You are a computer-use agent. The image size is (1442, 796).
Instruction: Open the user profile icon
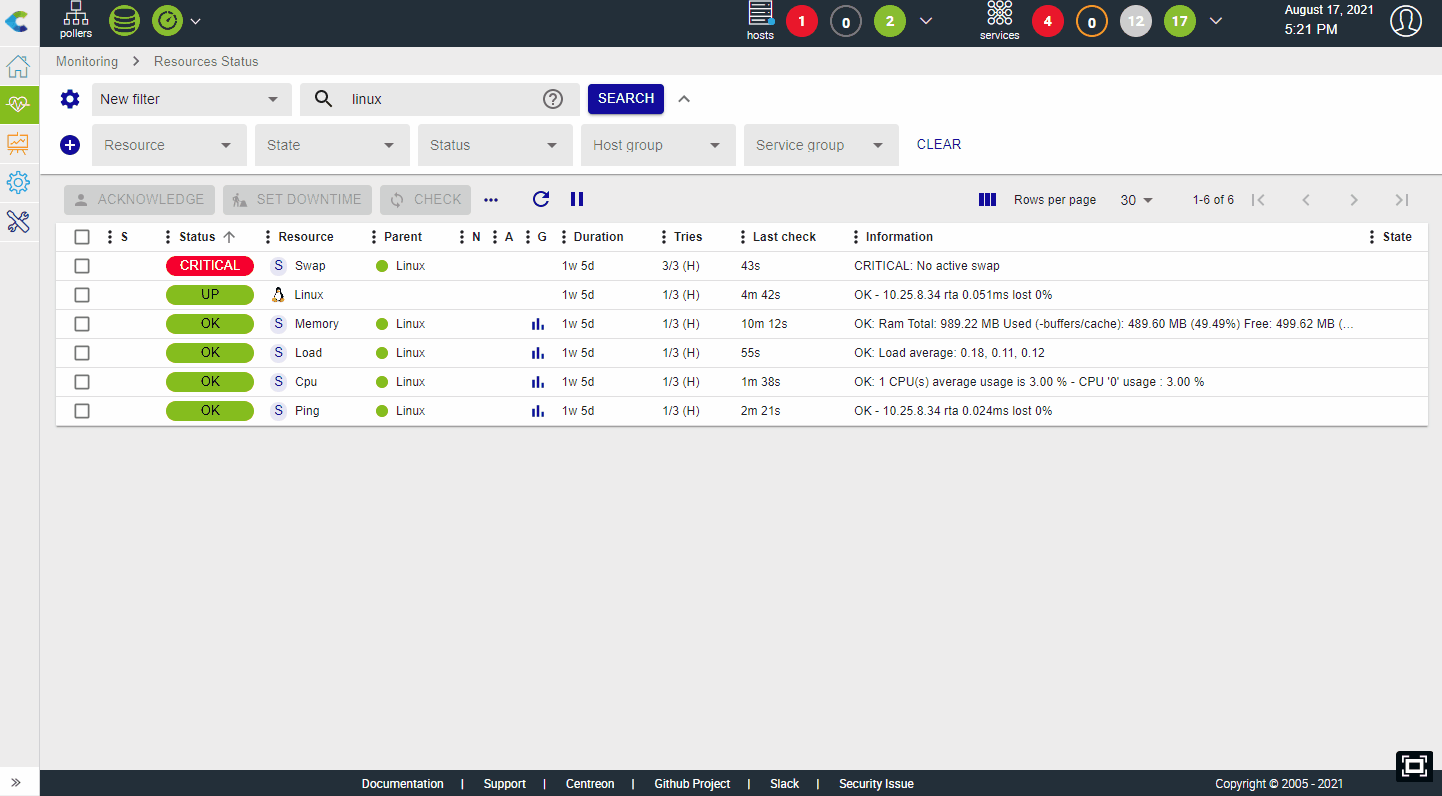click(1406, 21)
